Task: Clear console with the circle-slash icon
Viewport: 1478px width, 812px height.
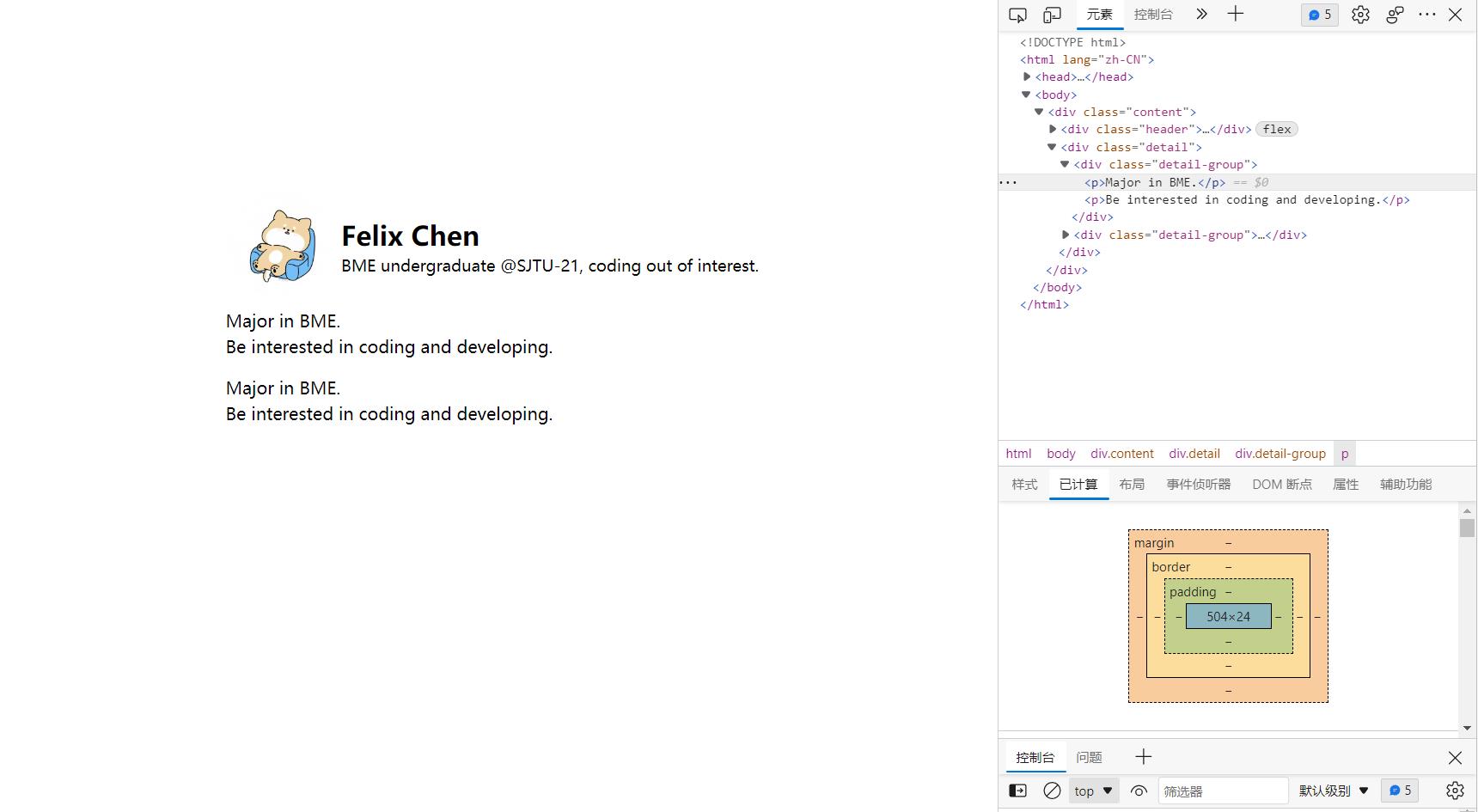Action: click(1052, 791)
